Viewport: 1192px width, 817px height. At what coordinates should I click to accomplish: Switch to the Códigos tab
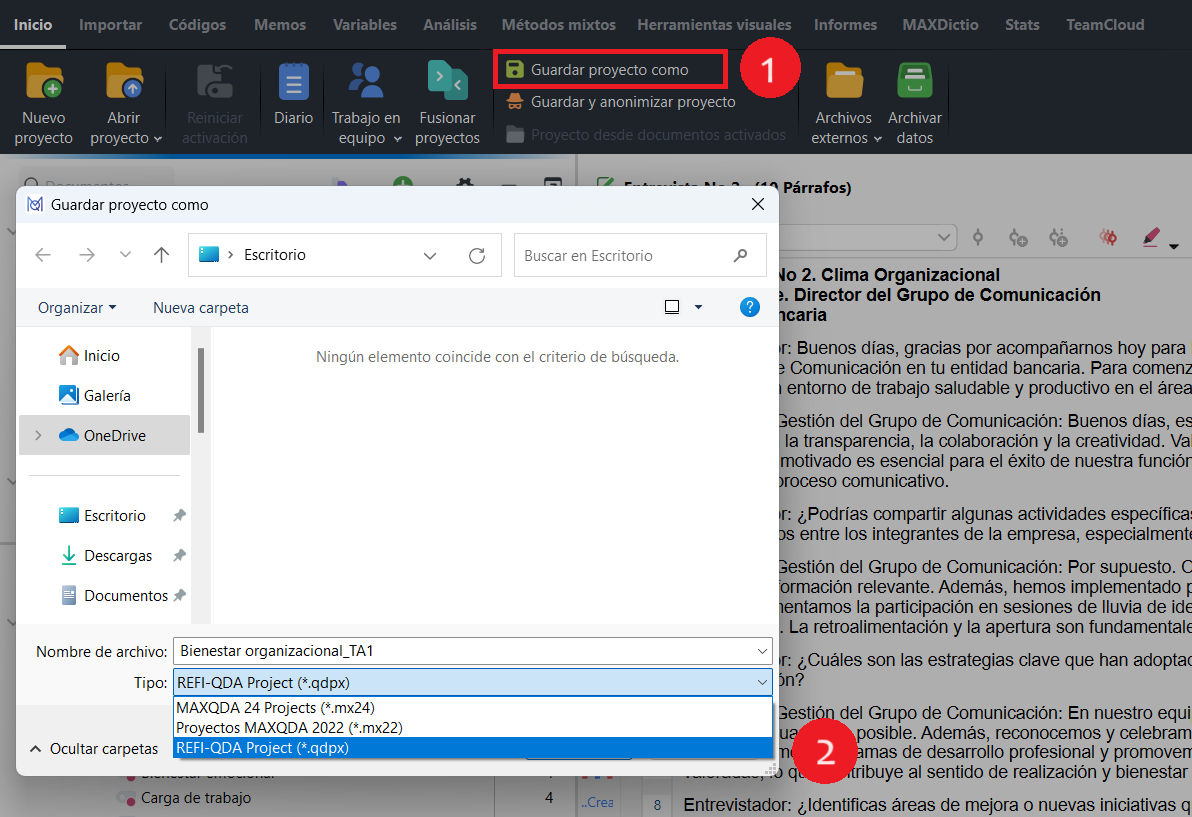pyautogui.click(x=198, y=24)
